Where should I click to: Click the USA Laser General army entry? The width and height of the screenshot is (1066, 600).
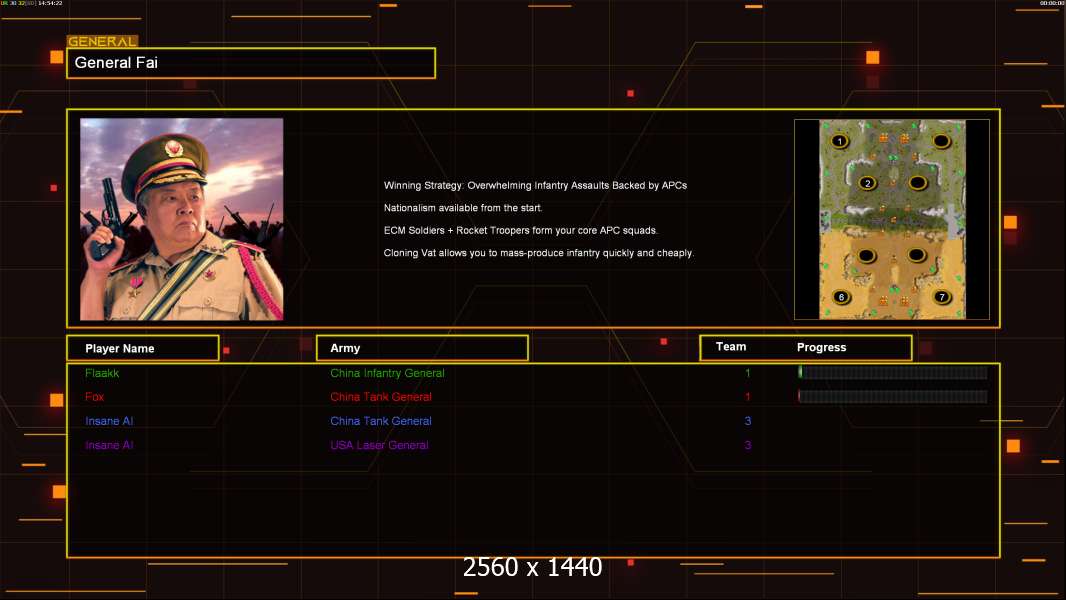[x=379, y=445]
